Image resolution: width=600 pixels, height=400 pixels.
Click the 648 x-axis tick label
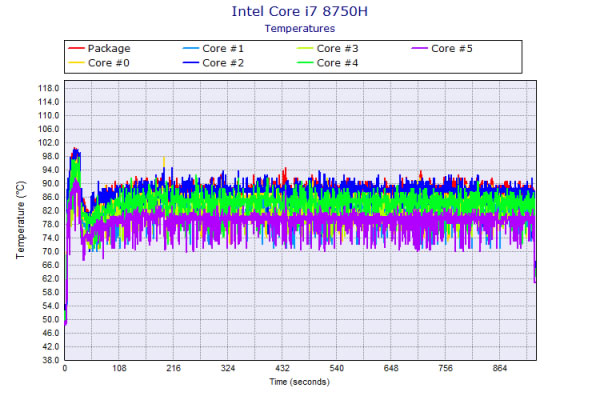[x=391, y=368]
